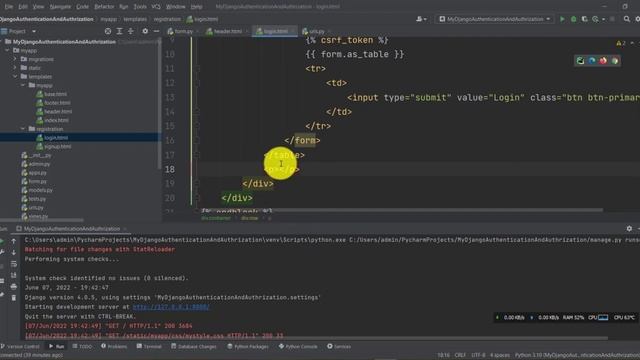
Task: Click the down-arrow in Run console
Action: tap(13, 253)
